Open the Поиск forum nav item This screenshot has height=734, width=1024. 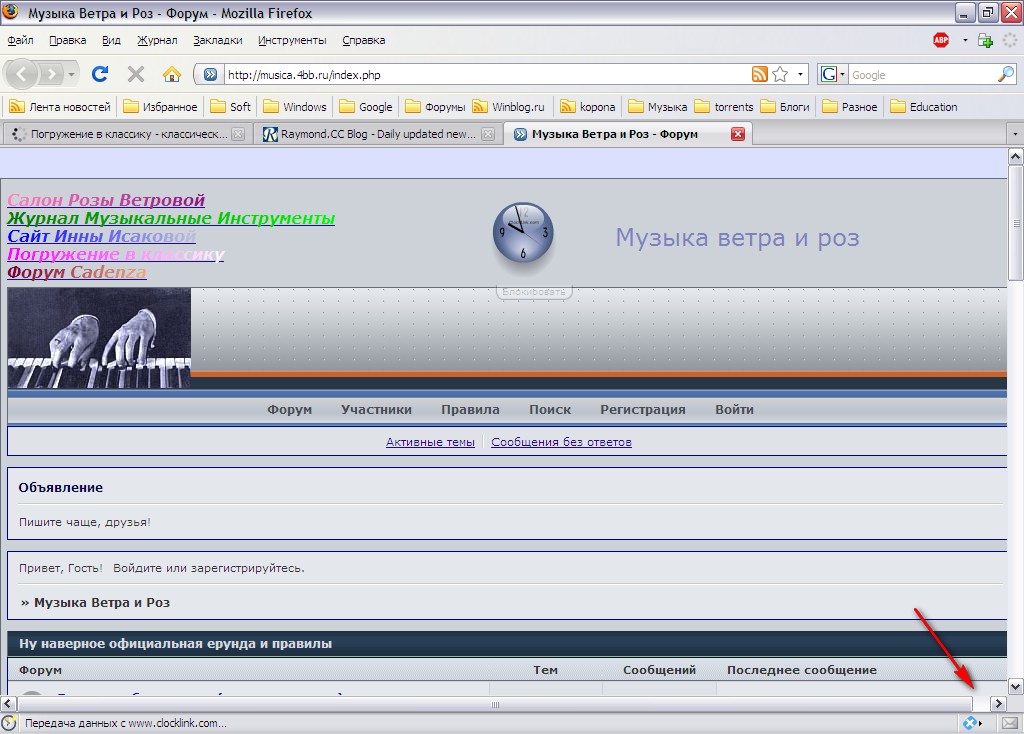[550, 409]
